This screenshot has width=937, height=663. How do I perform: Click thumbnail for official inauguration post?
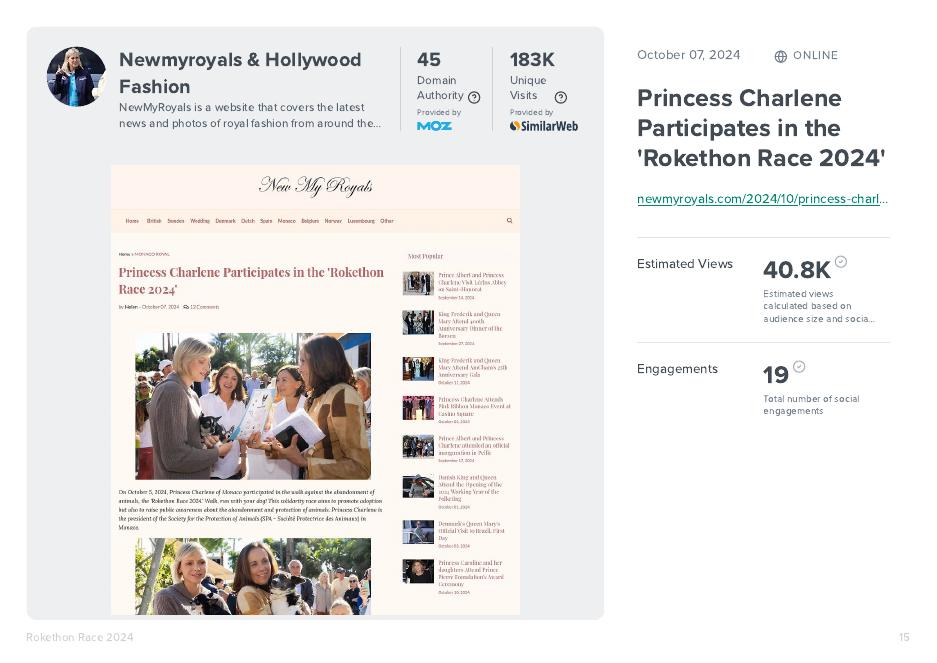[418, 447]
